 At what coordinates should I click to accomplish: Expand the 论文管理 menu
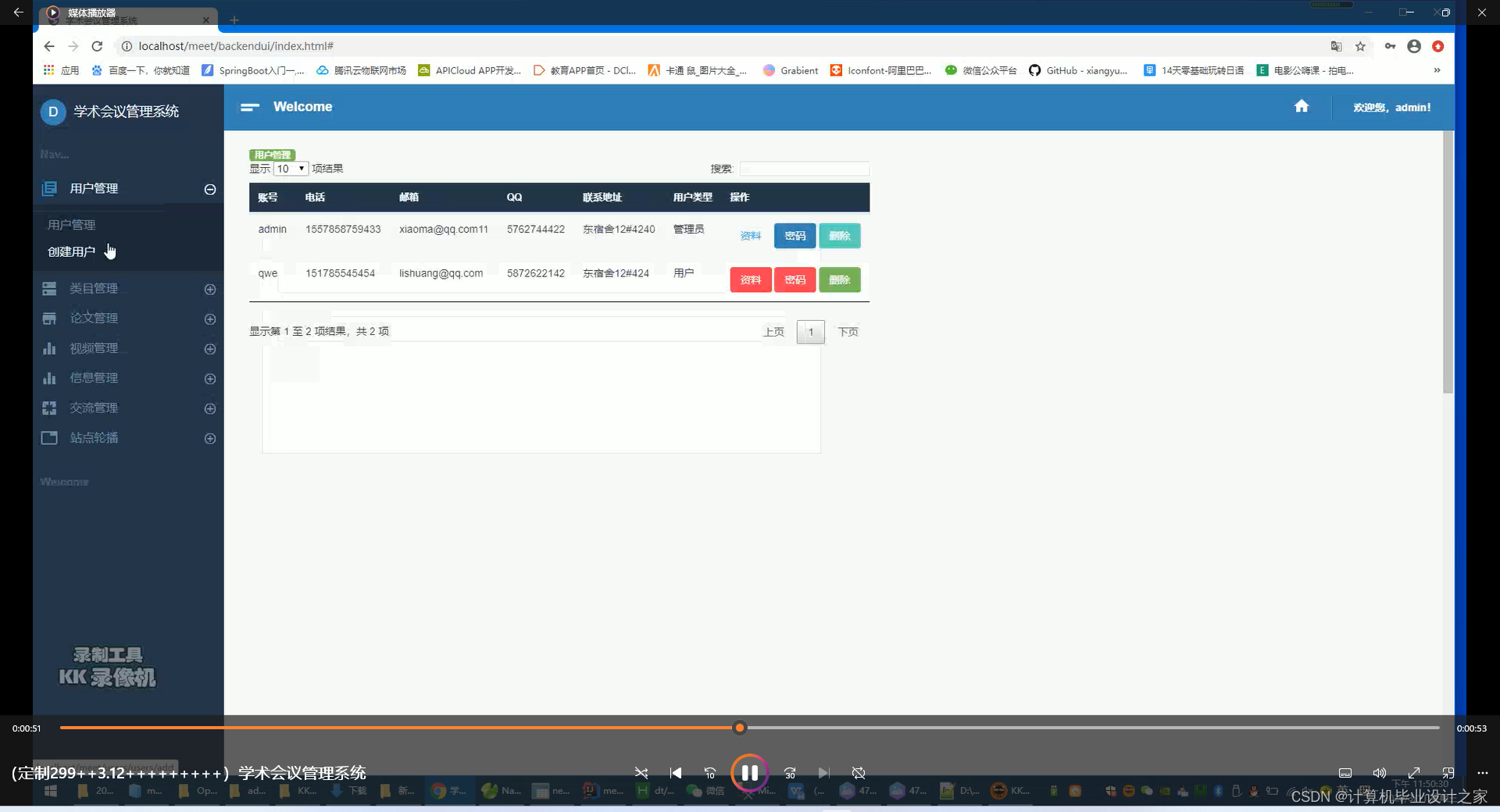[x=210, y=319]
